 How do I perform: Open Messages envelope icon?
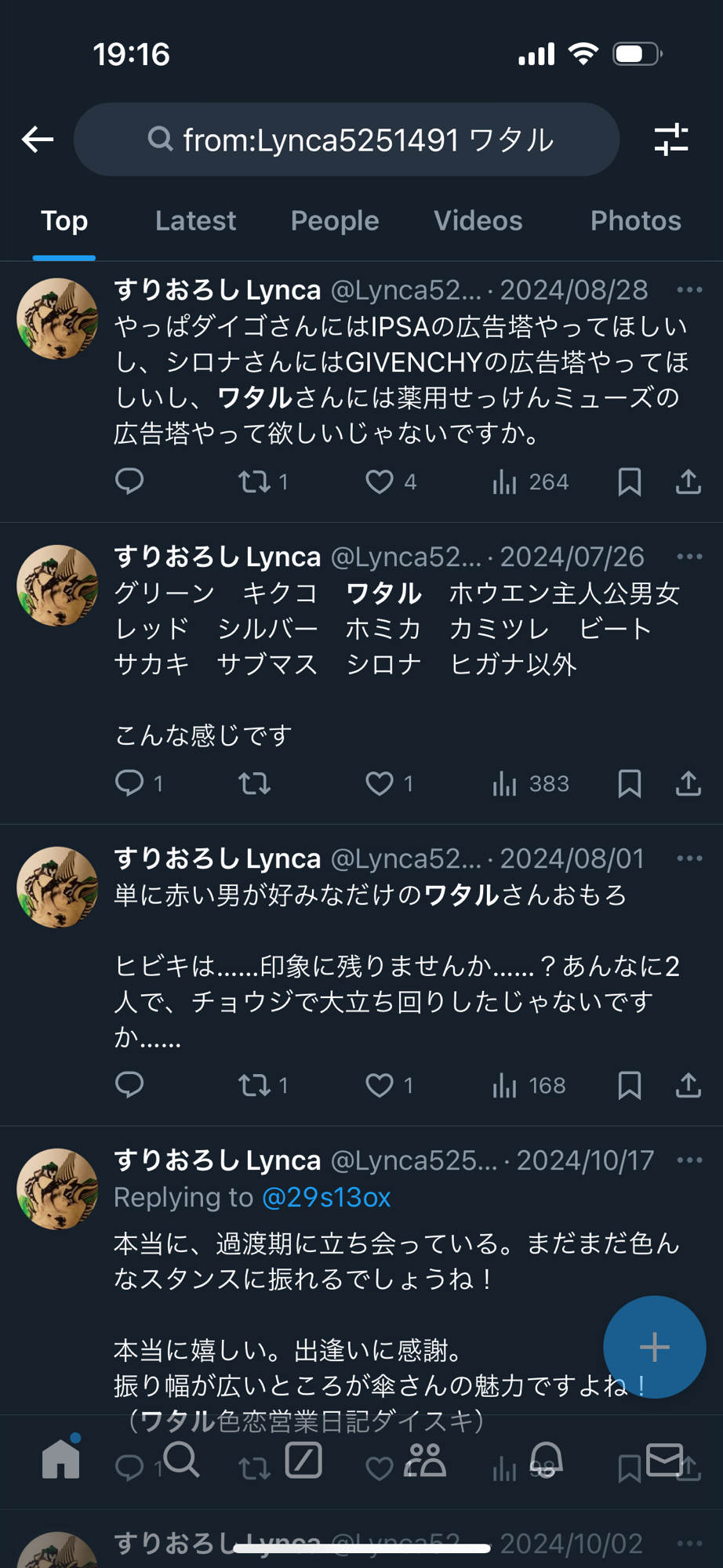(x=664, y=1460)
